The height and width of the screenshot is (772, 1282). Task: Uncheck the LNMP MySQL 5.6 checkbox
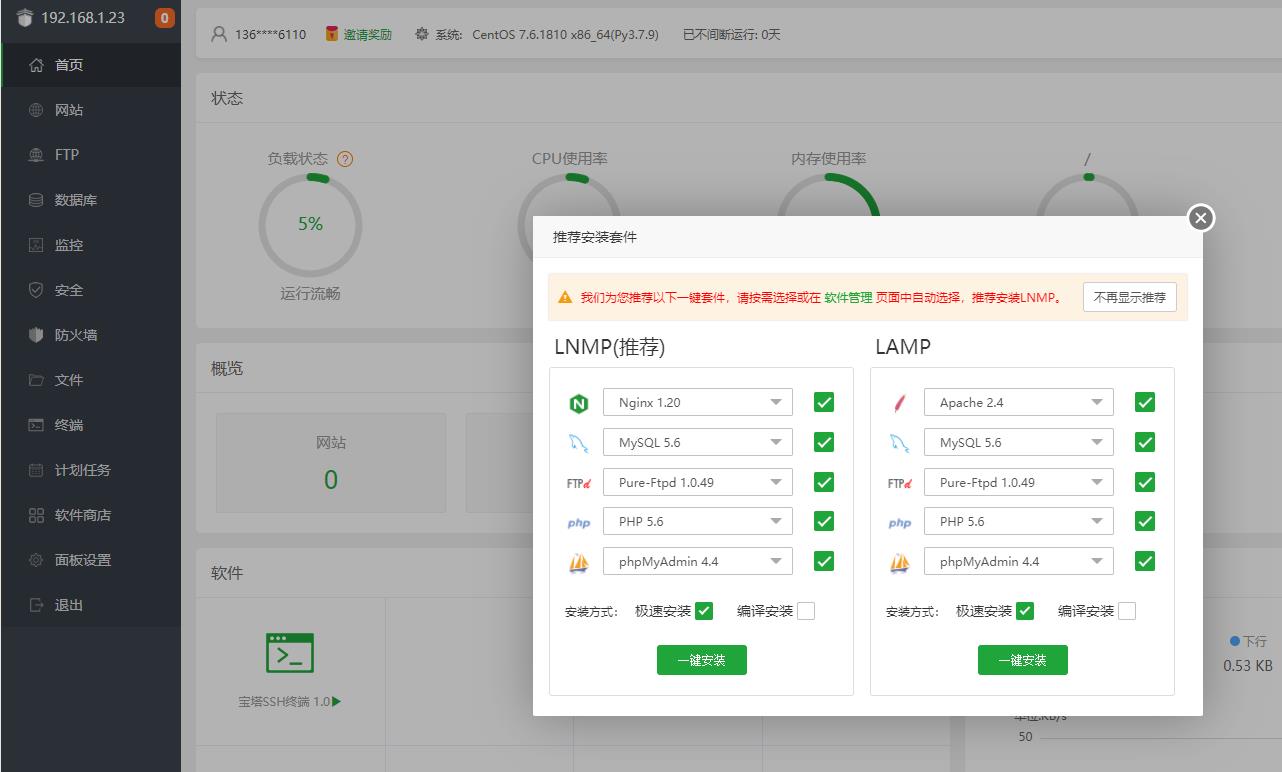pos(824,442)
